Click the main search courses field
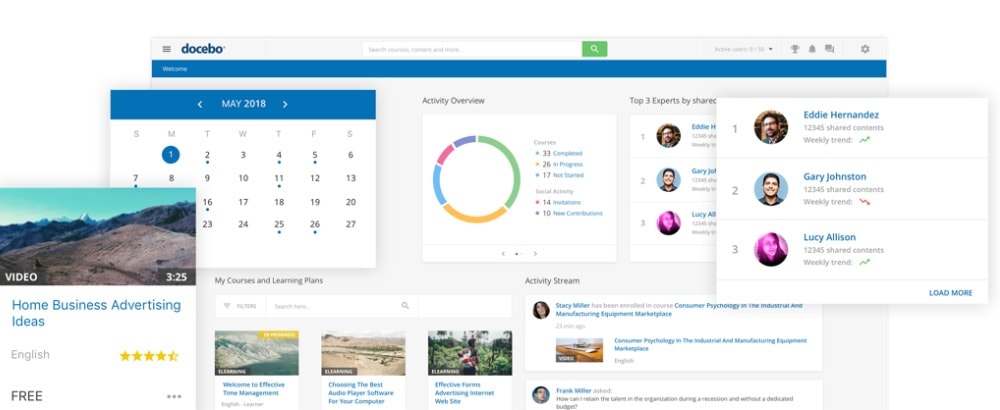The height and width of the screenshot is (410, 1000). point(472,49)
